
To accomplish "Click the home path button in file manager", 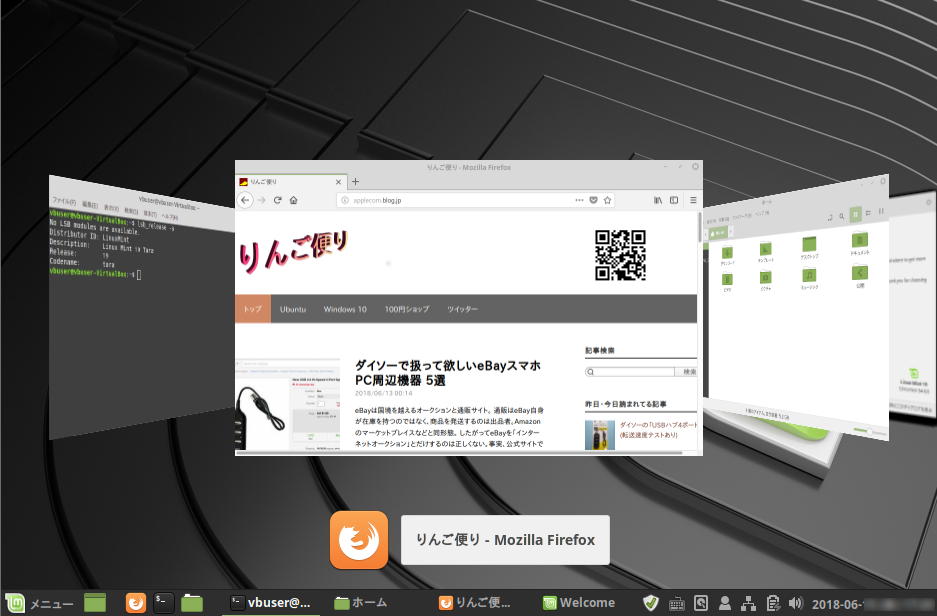I will [x=718, y=232].
